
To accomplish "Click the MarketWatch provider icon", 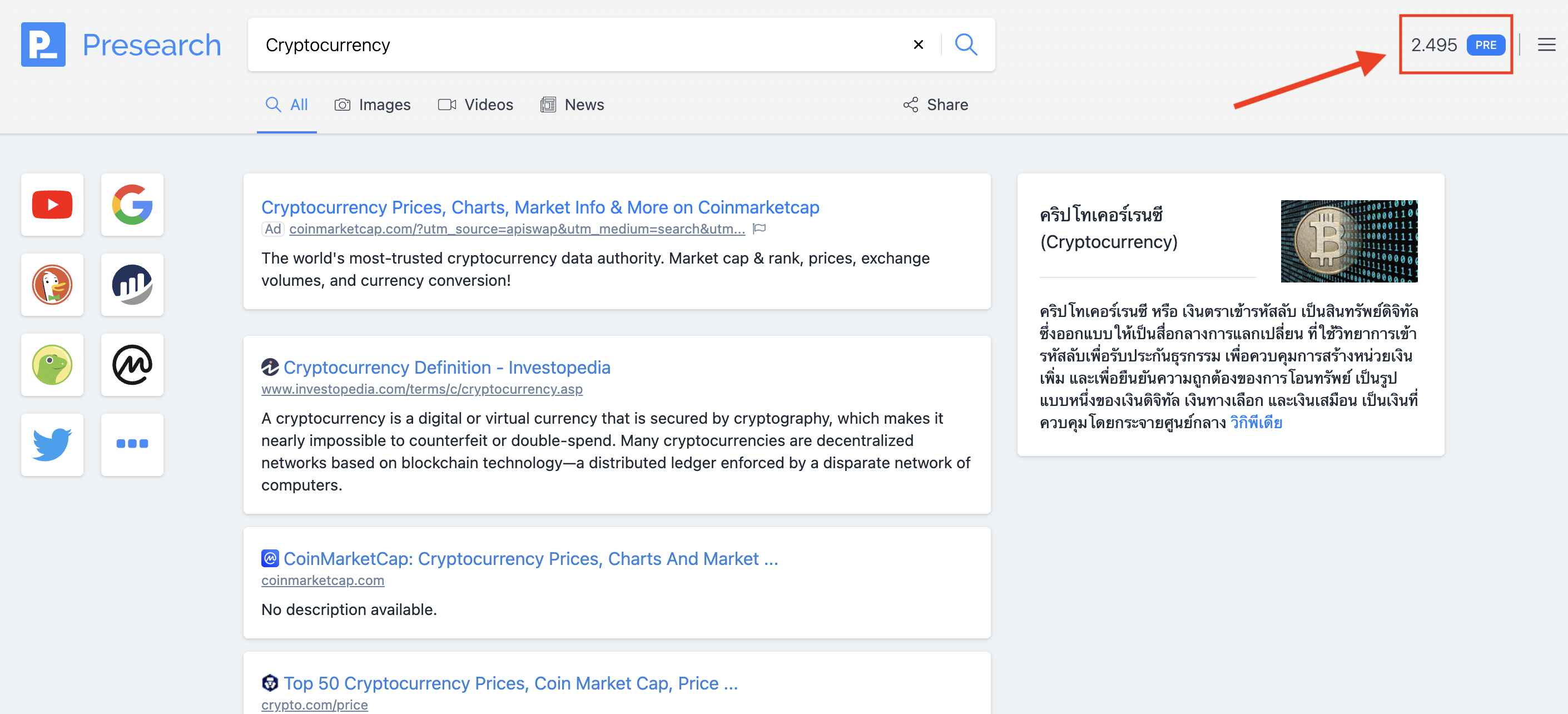I will coord(132,284).
